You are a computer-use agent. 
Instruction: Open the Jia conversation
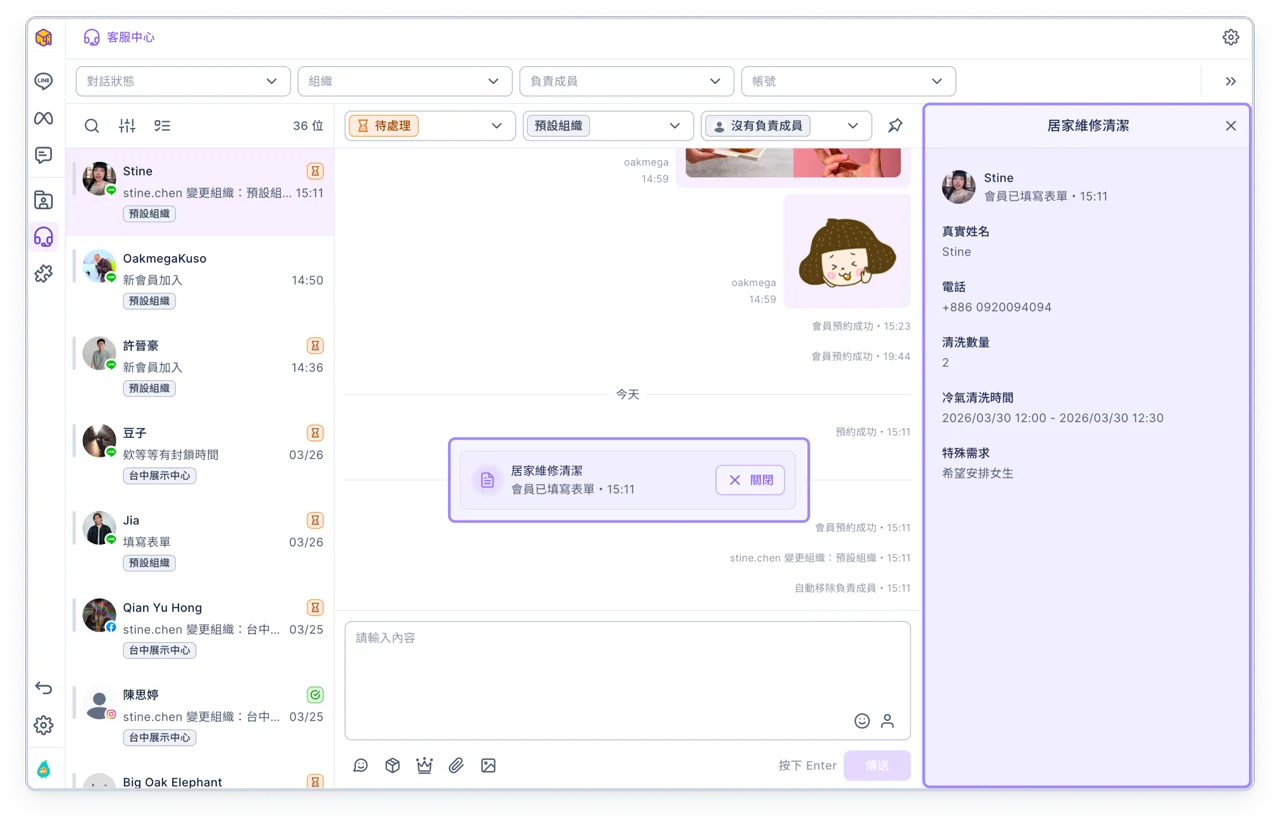(x=200, y=541)
